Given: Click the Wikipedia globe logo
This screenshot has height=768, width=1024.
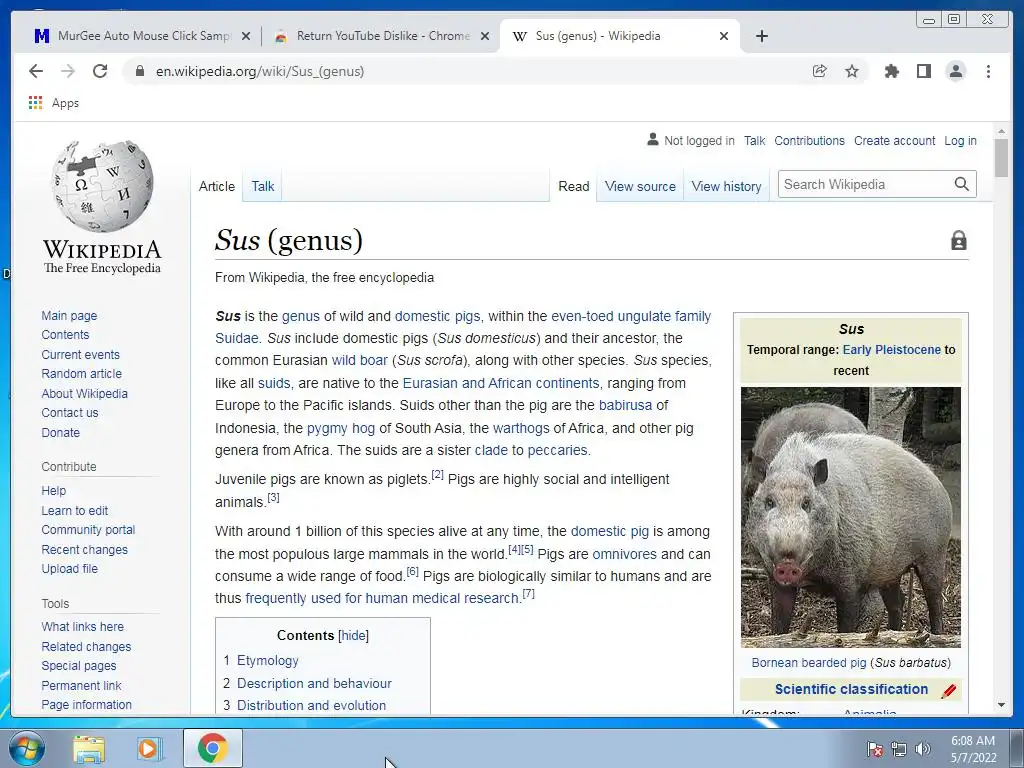Looking at the screenshot, I should tap(103, 185).
